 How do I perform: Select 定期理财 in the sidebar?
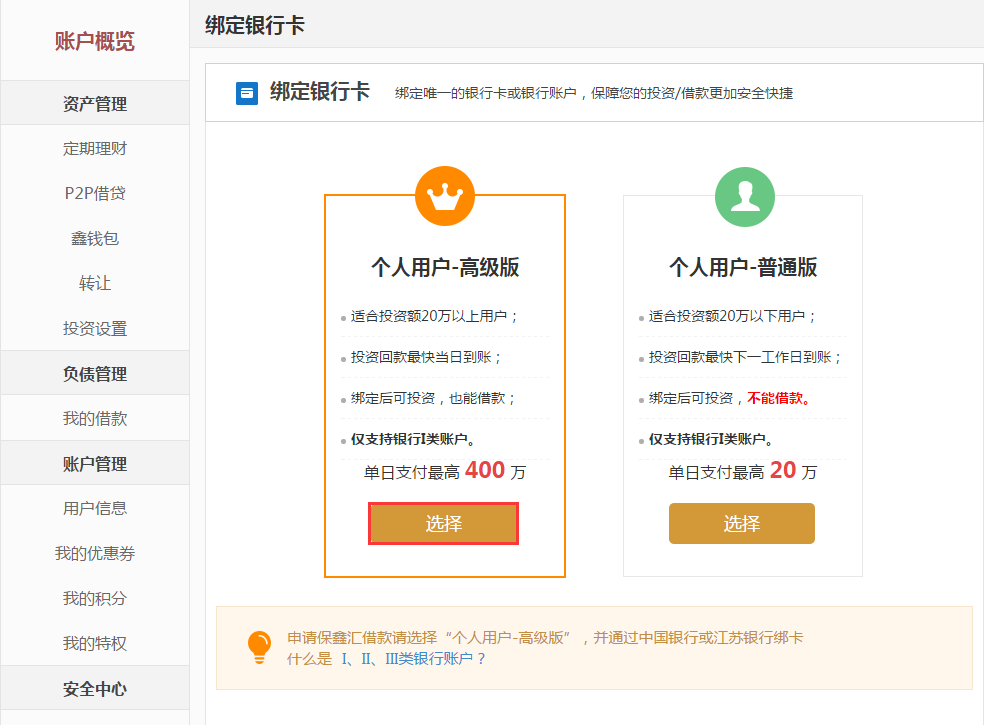95,149
